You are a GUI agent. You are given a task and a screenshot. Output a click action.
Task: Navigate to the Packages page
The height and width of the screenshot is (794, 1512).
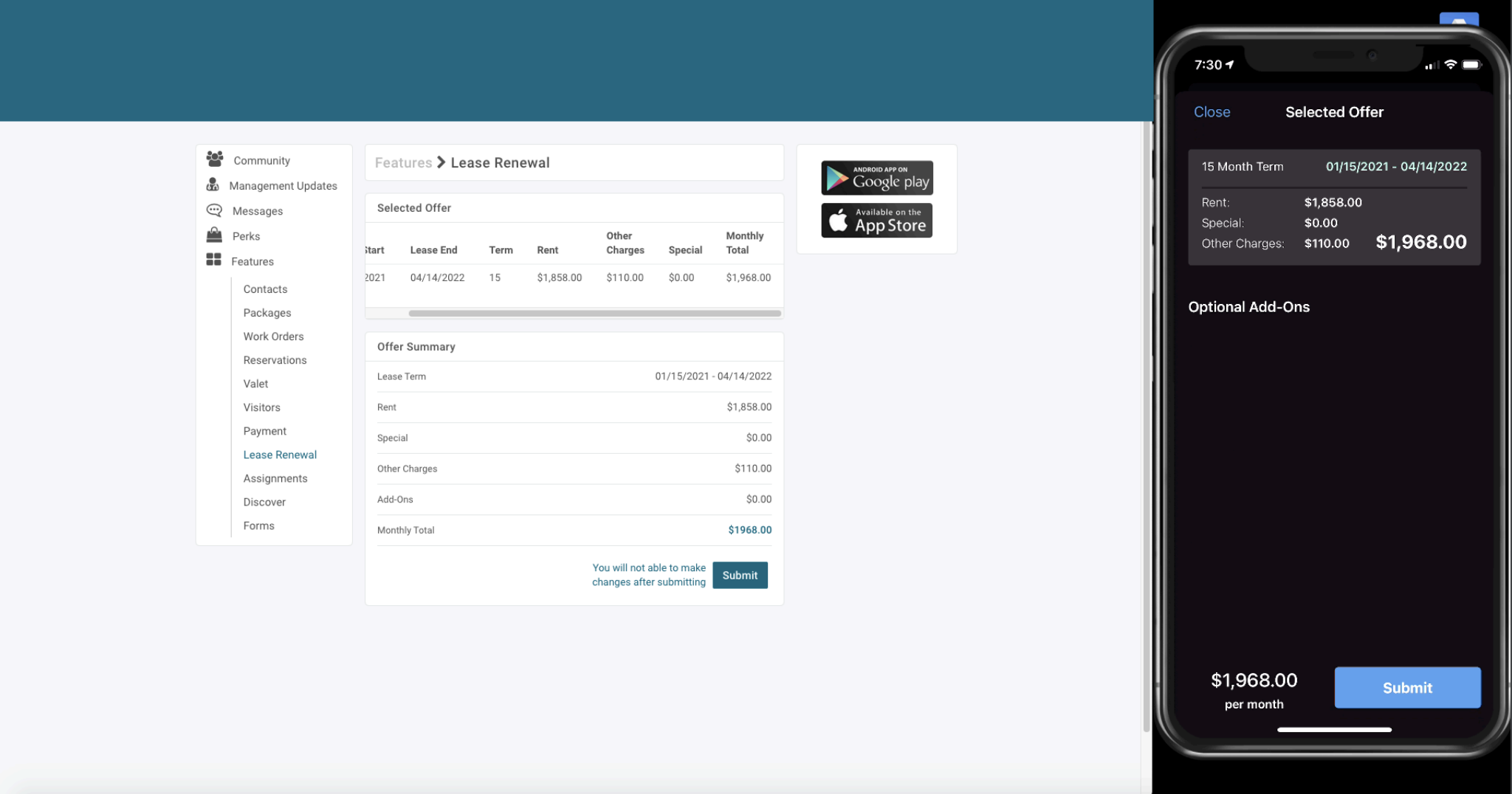(267, 313)
